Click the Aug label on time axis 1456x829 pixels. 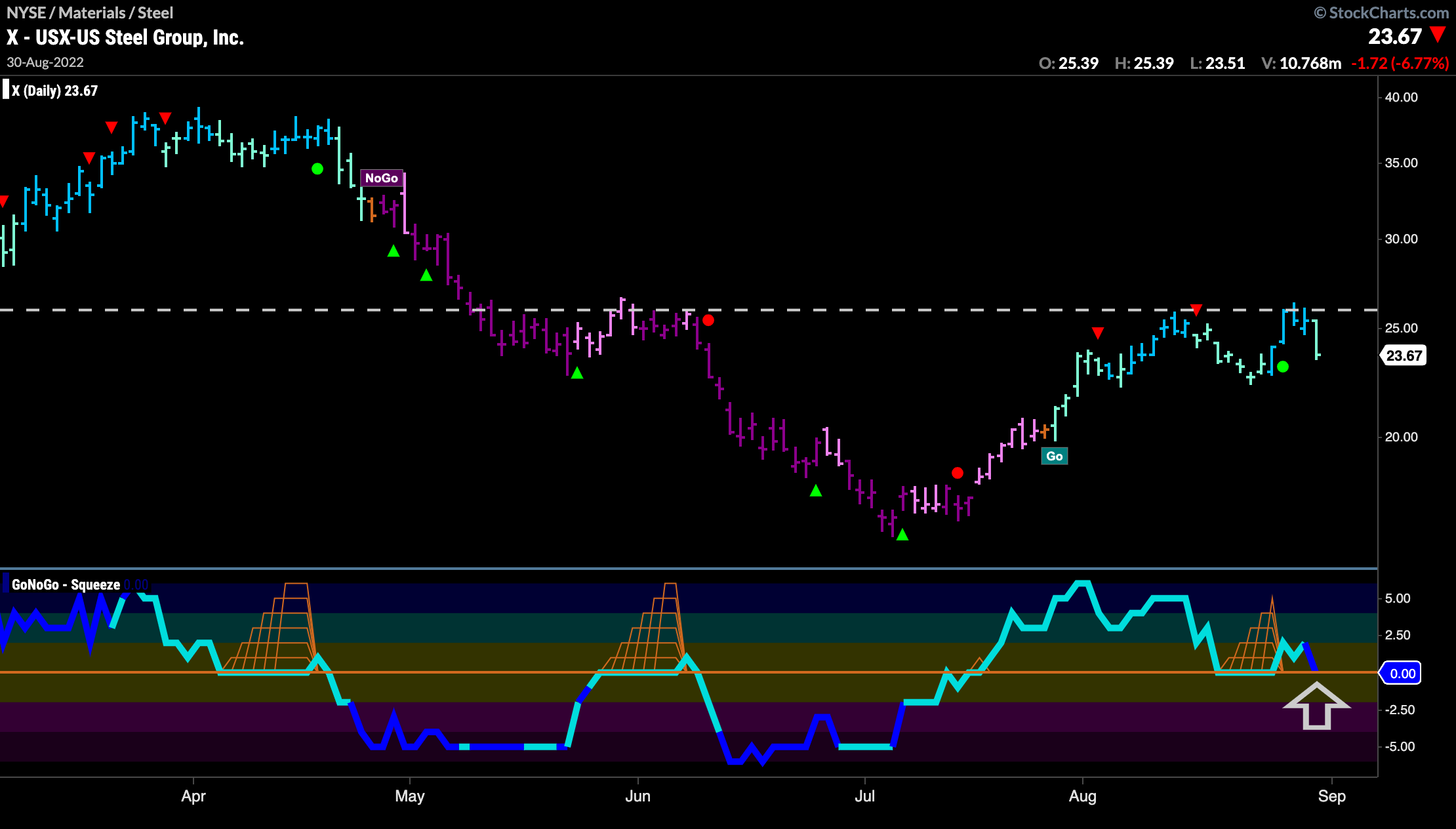coord(1082,796)
